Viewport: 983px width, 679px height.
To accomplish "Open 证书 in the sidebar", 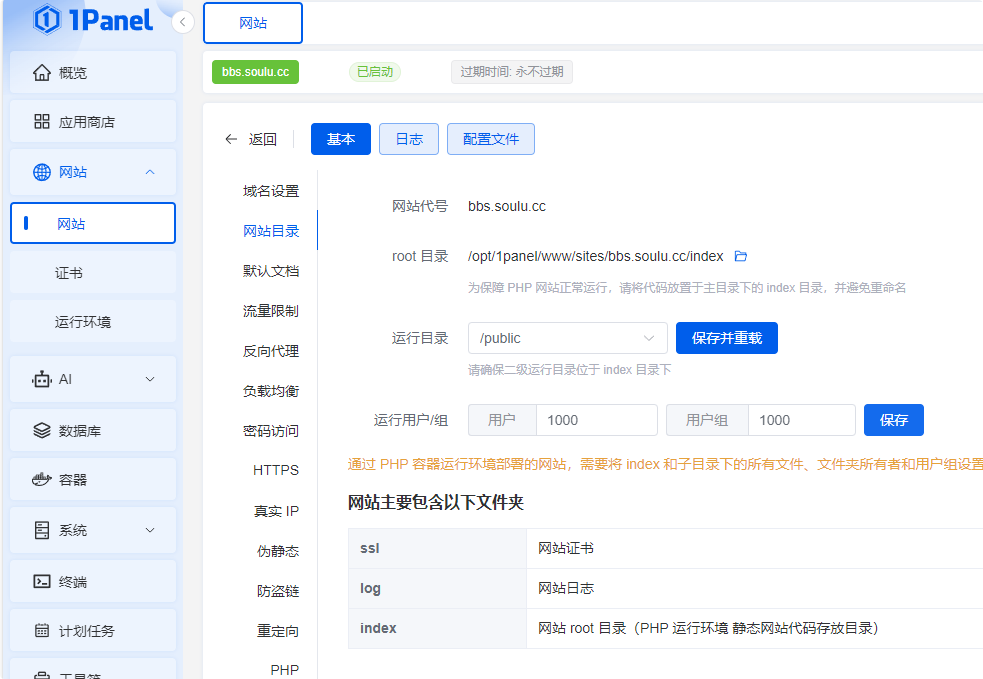I will click(93, 273).
